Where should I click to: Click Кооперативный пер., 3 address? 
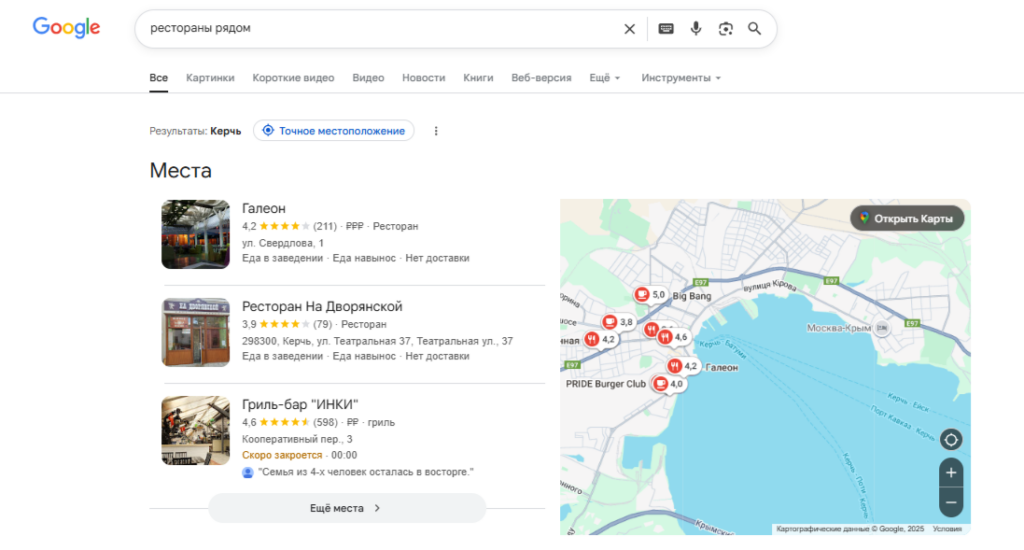click(x=297, y=439)
